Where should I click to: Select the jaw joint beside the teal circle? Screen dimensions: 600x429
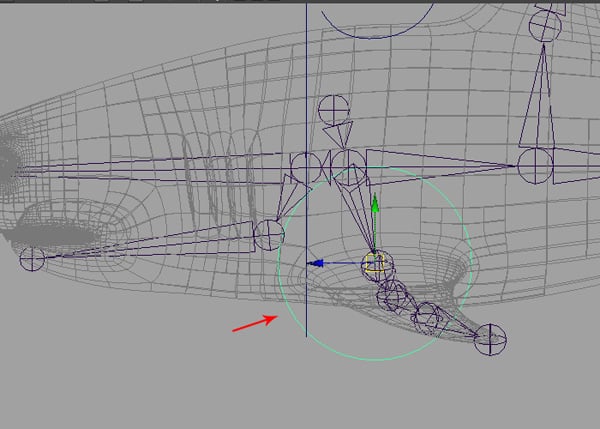pos(269,235)
